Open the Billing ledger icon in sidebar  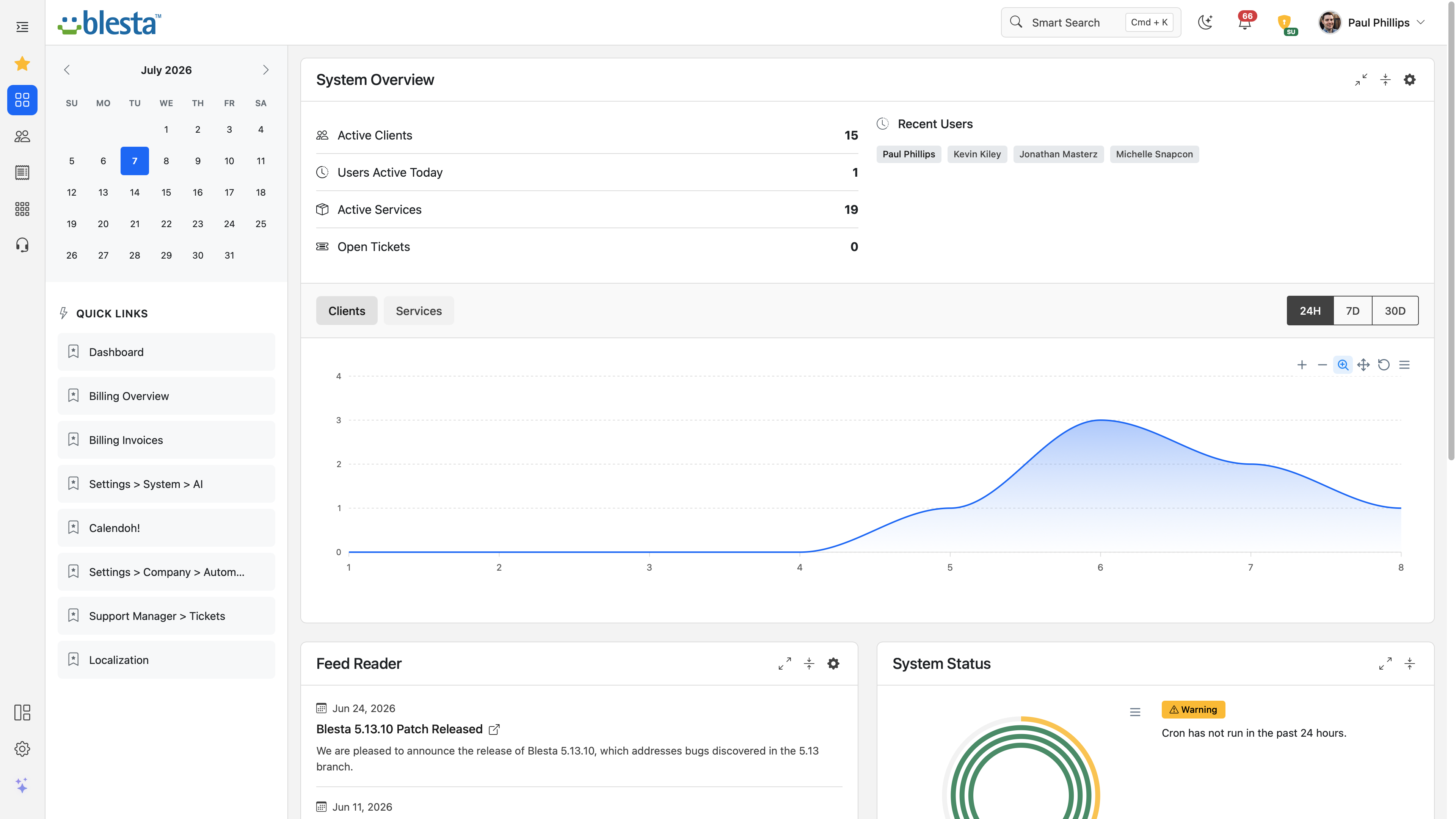point(22,173)
